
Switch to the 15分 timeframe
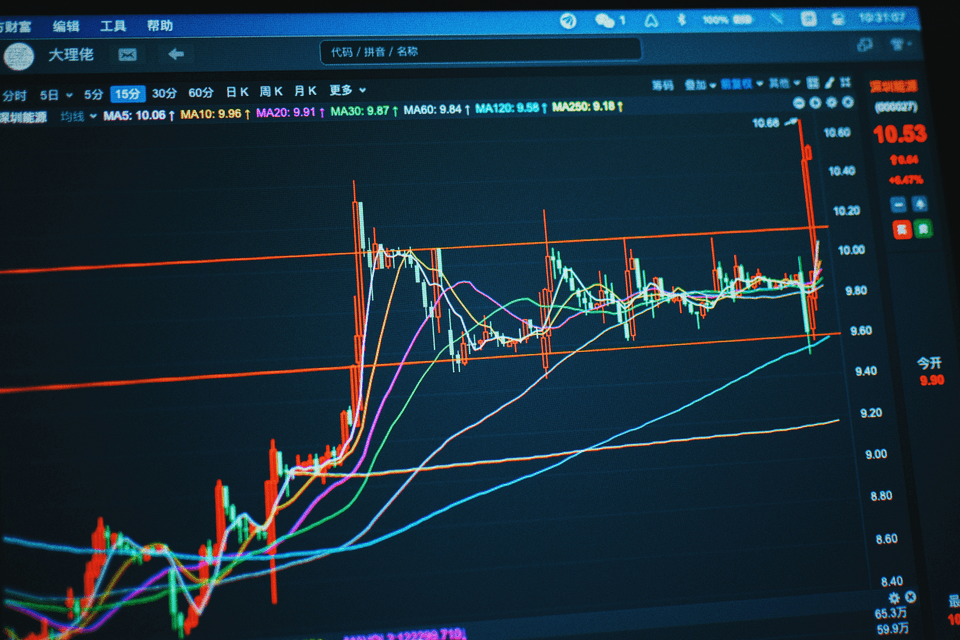[127, 94]
